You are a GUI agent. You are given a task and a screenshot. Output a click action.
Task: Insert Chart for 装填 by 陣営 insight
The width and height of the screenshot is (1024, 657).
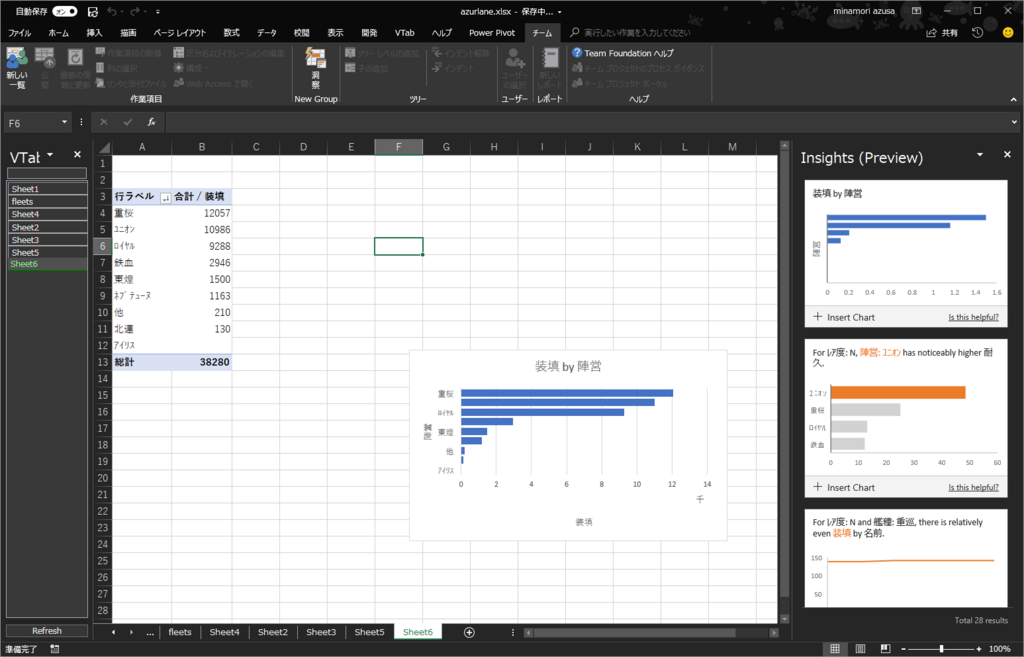pos(844,317)
